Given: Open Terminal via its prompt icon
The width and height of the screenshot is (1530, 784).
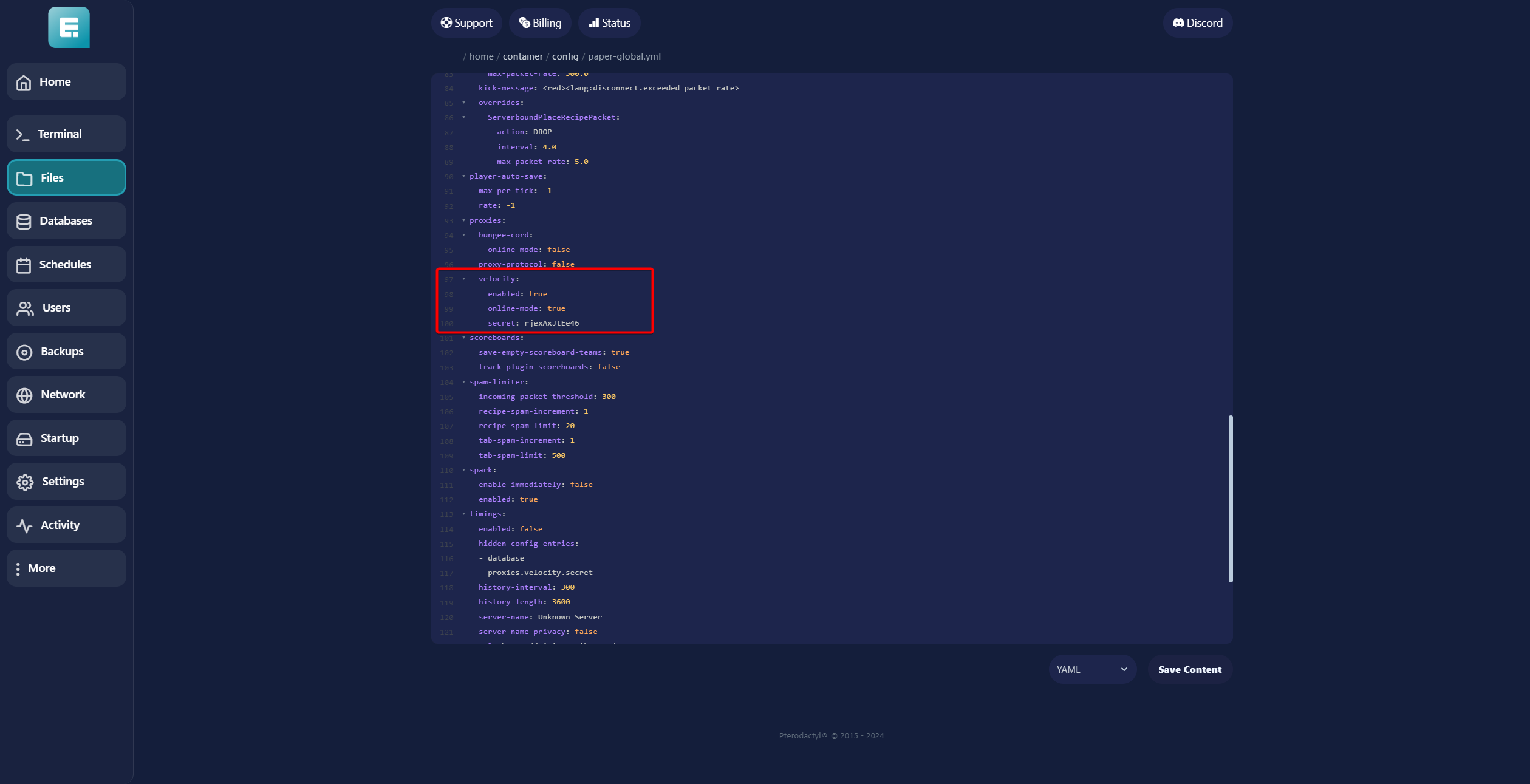Looking at the screenshot, I should pyautogui.click(x=22, y=135).
